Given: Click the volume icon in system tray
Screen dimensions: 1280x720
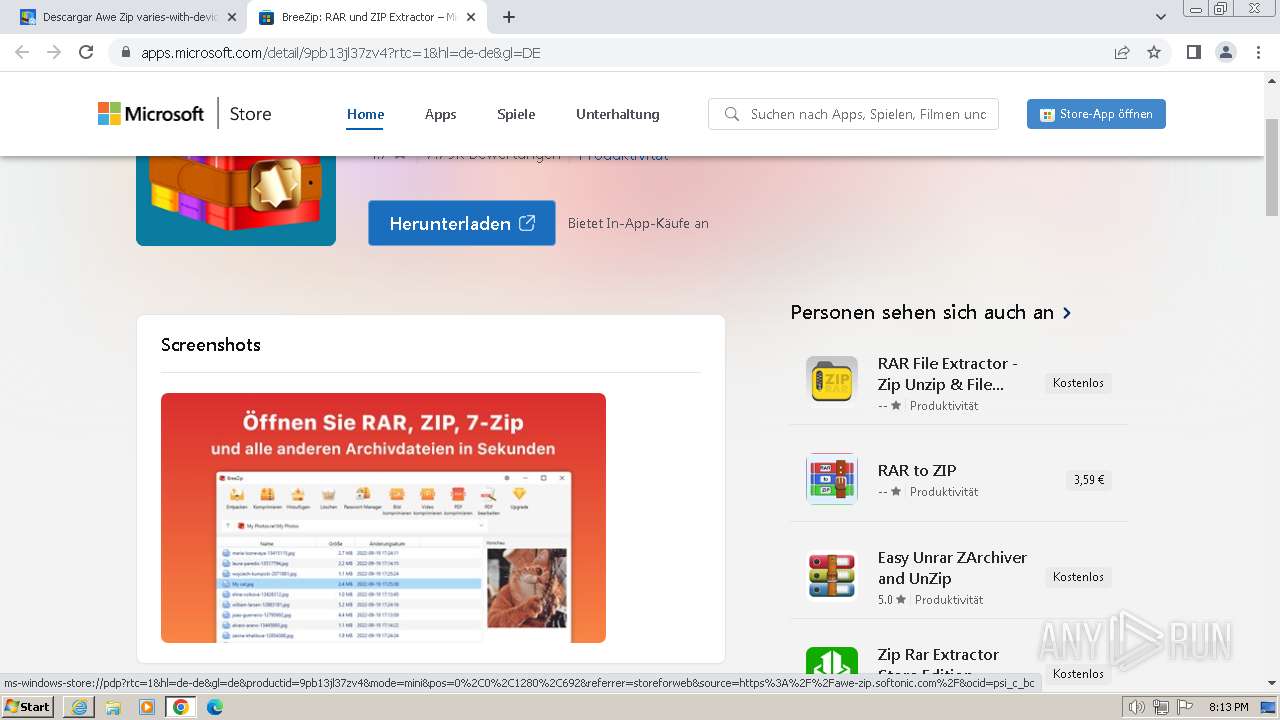Looking at the screenshot, I should (1137, 707).
